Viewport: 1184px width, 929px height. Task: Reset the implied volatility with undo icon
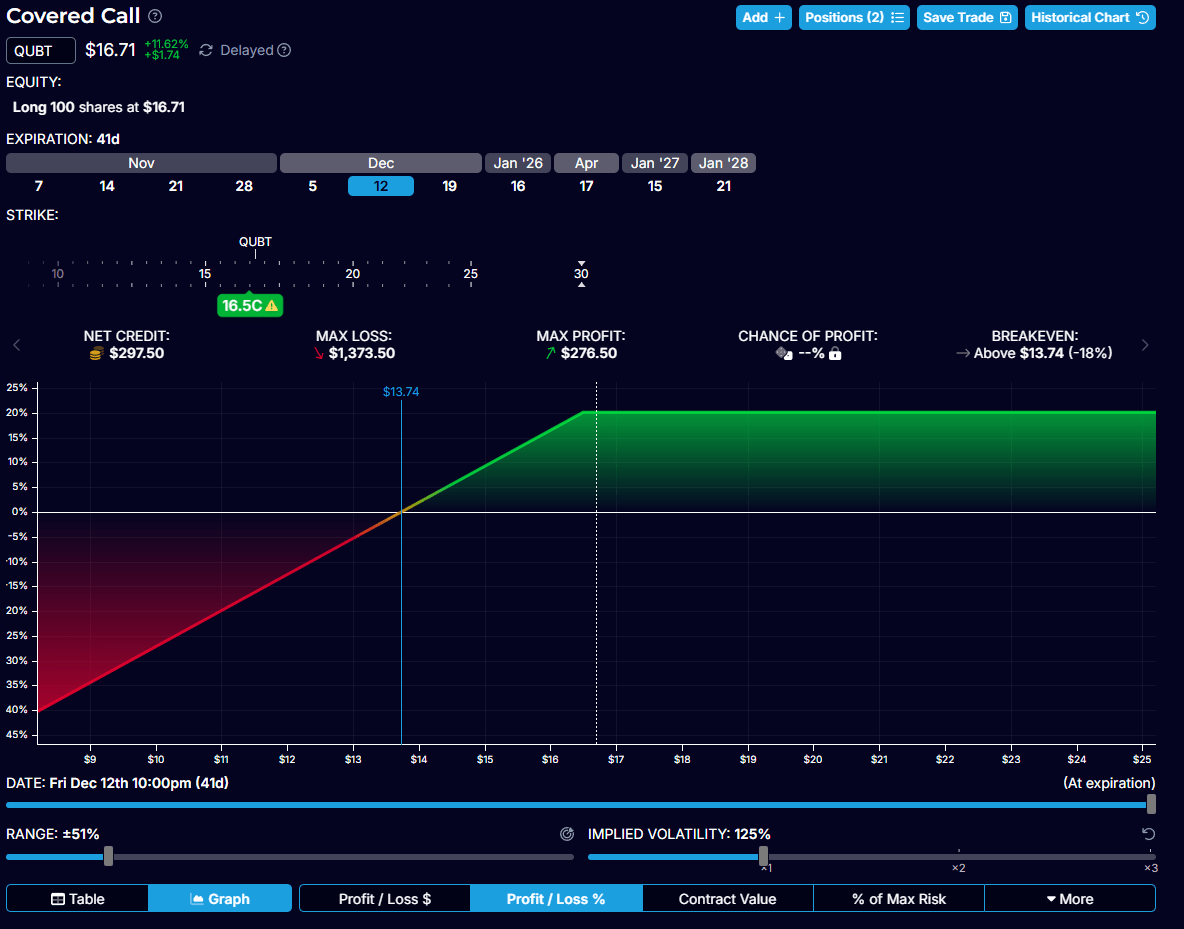click(1148, 834)
